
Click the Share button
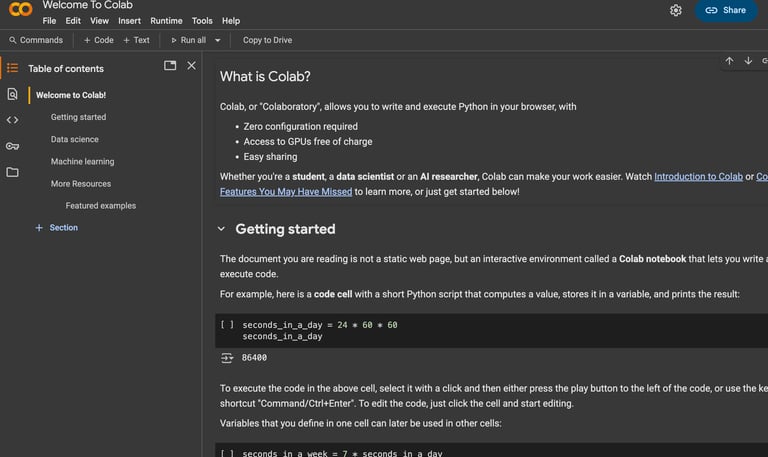point(726,10)
